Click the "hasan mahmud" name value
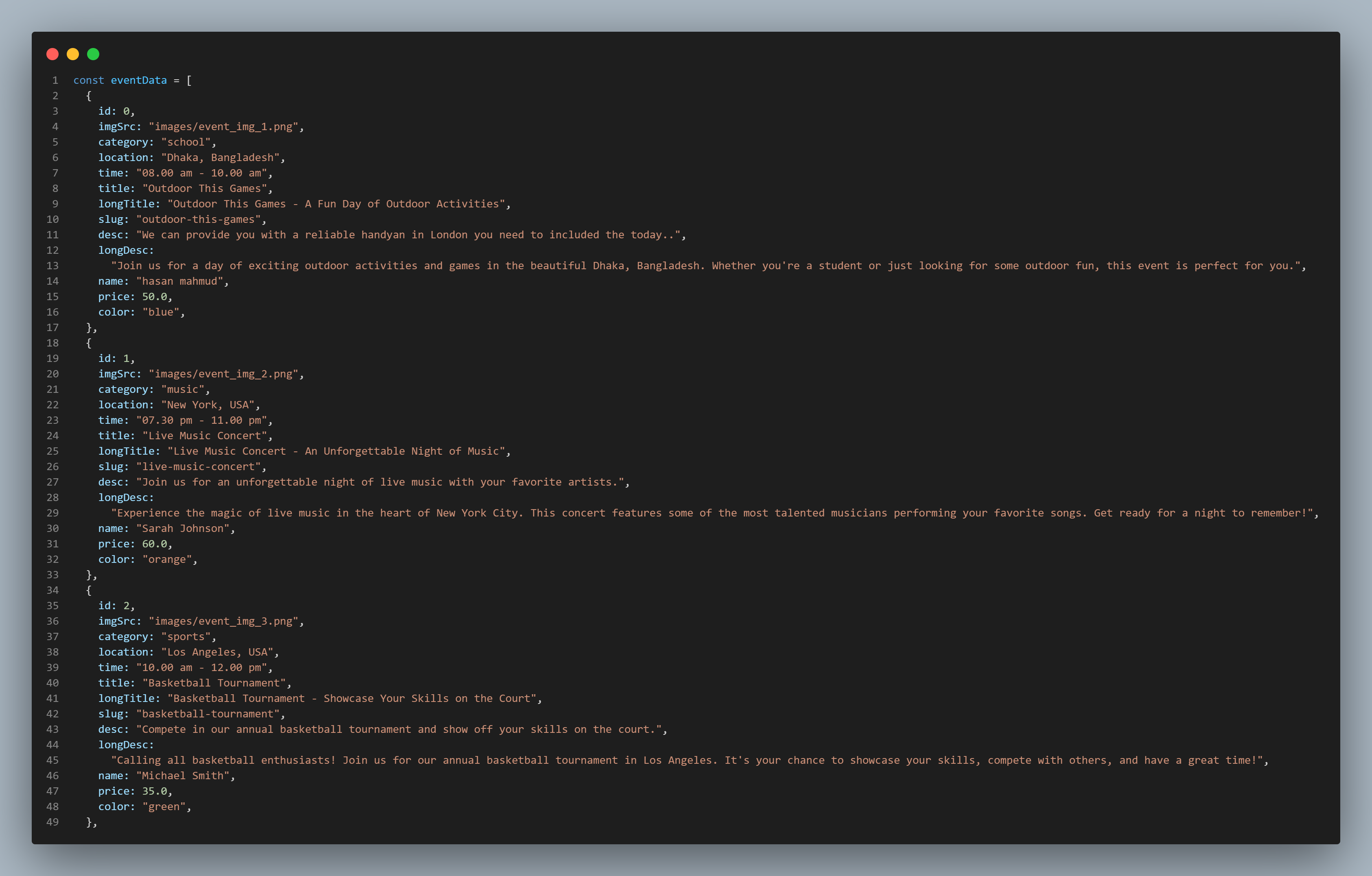The image size is (1372, 876). pyautogui.click(x=179, y=281)
